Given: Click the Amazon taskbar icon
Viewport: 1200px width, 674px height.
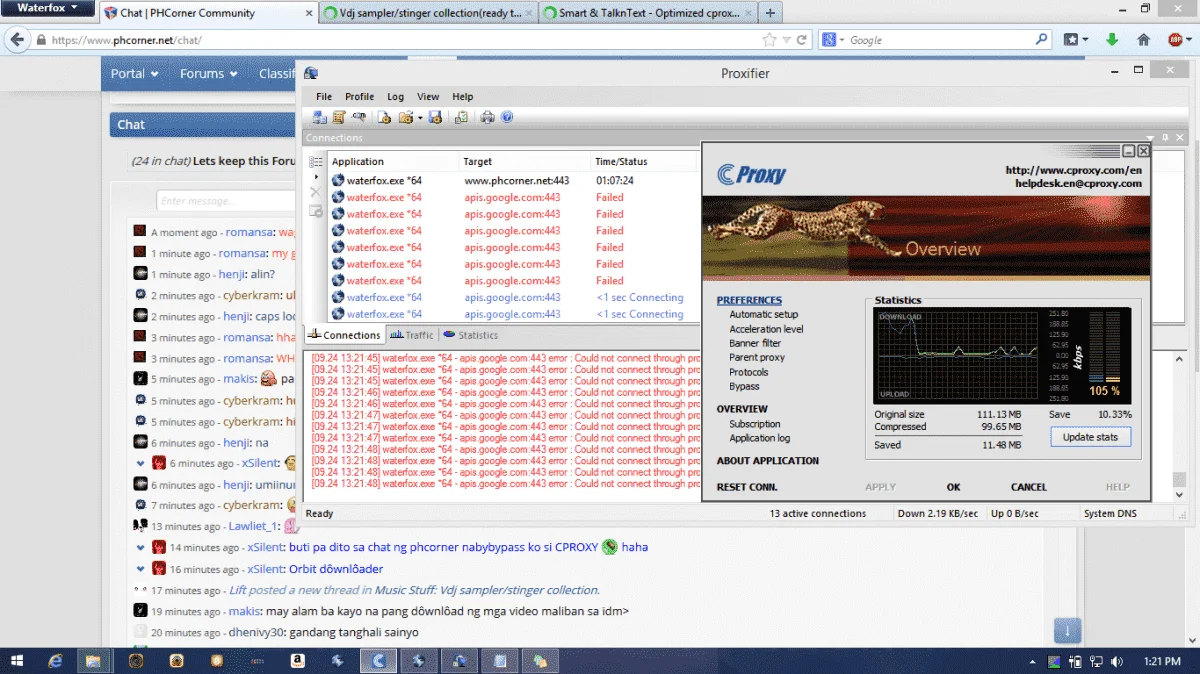Looking at the screenshot, I should 297,660.
